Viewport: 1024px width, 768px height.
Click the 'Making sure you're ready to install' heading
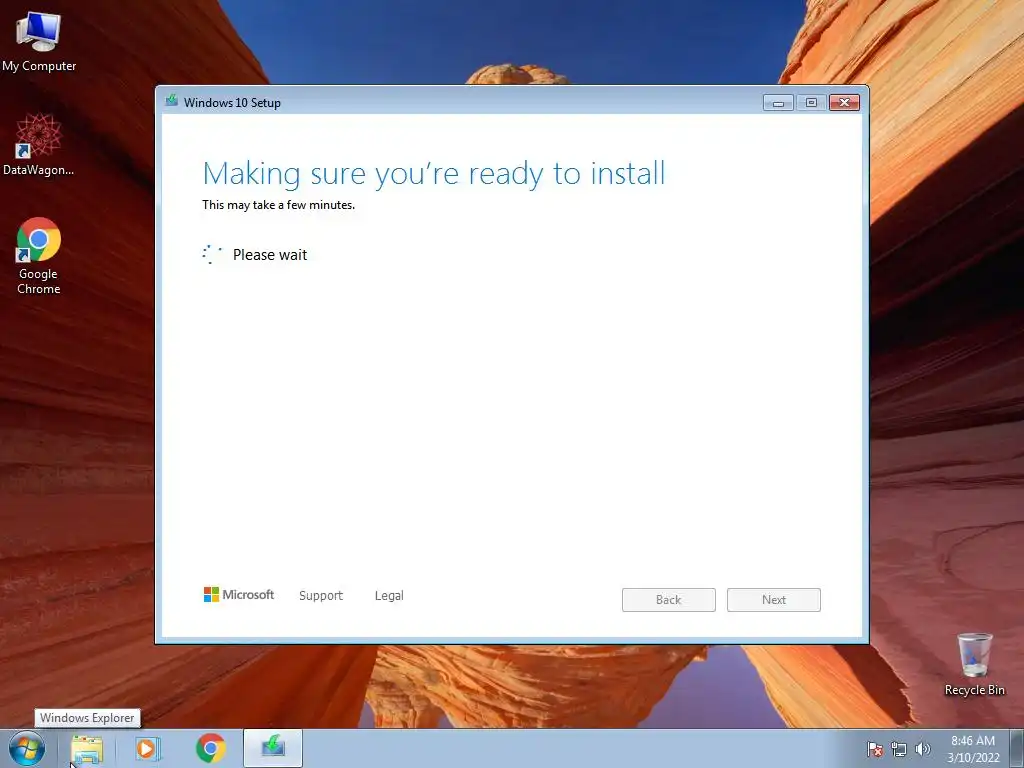(434, 174)
